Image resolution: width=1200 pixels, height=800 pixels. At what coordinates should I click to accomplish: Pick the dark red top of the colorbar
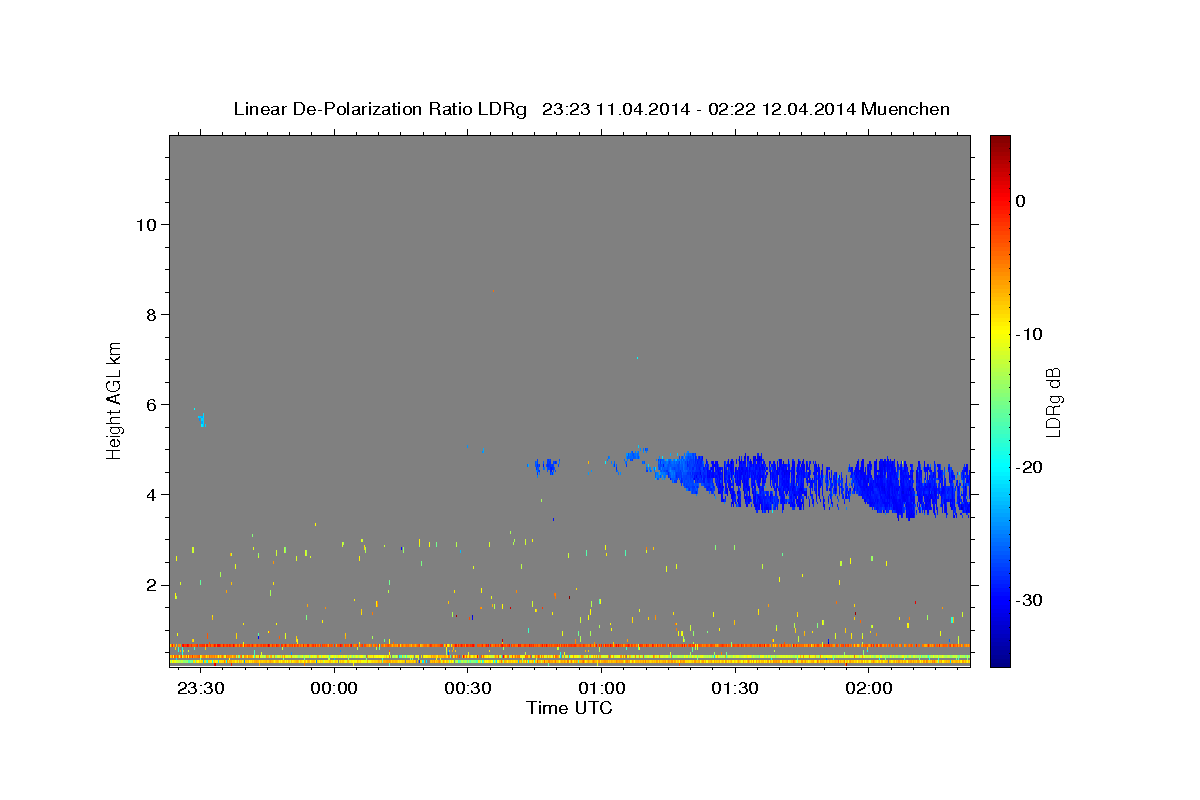[x=1000, y=142]
